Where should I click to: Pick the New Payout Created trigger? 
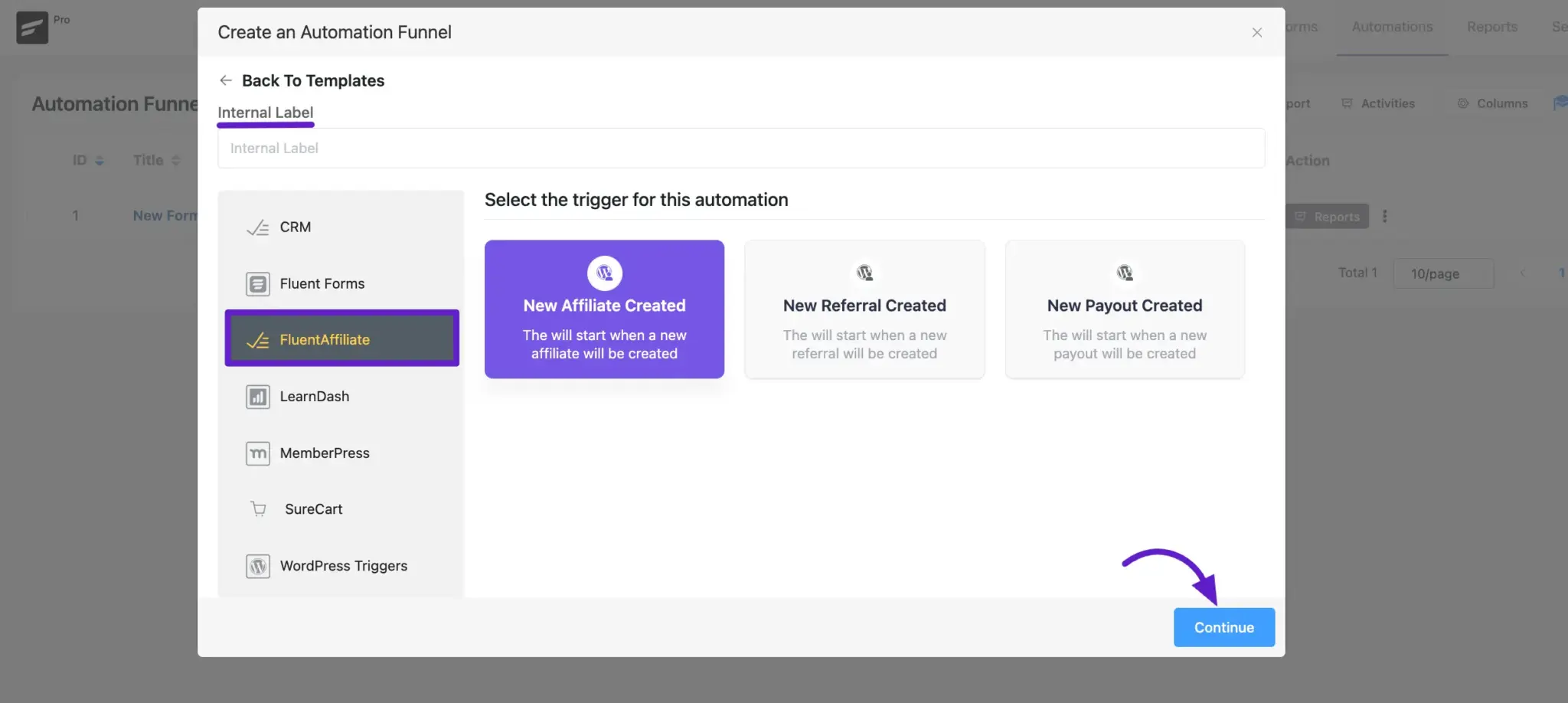click(1124, 309)
